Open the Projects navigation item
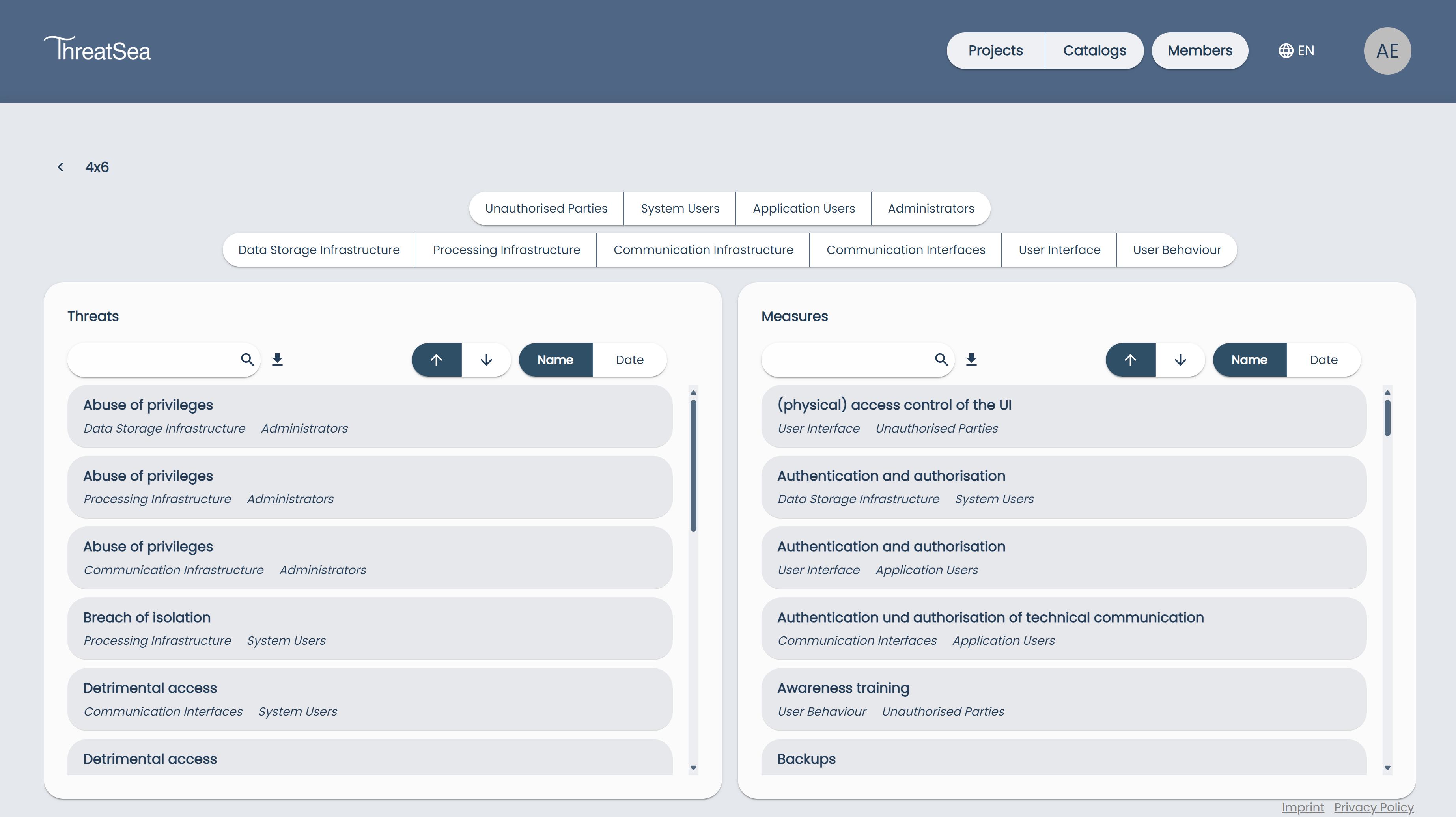The image size is (1456, 817). [995, 50]
